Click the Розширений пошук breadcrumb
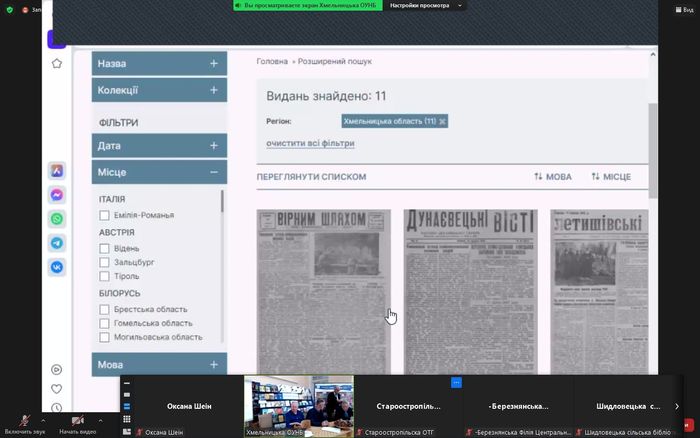The image size is (700, 438). [334, 61]
